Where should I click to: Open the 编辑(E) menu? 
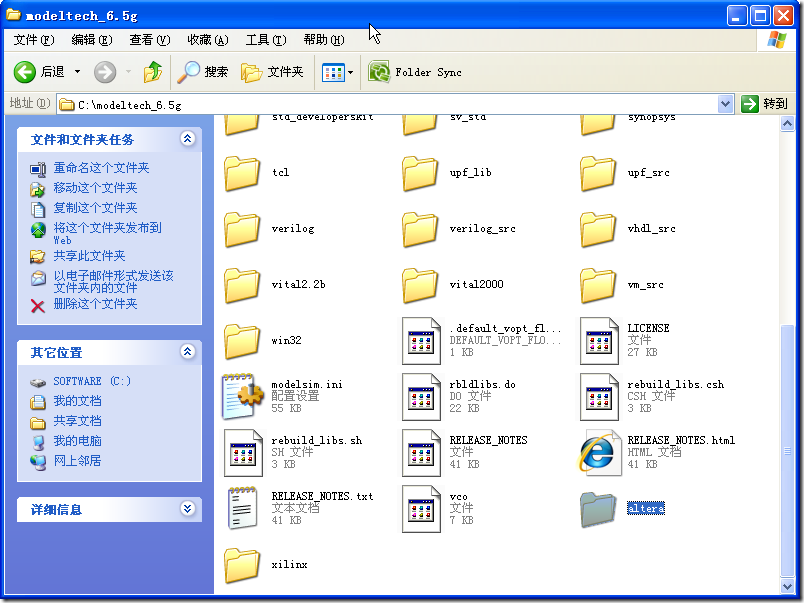pyautogui.click(x=92, y=39)
